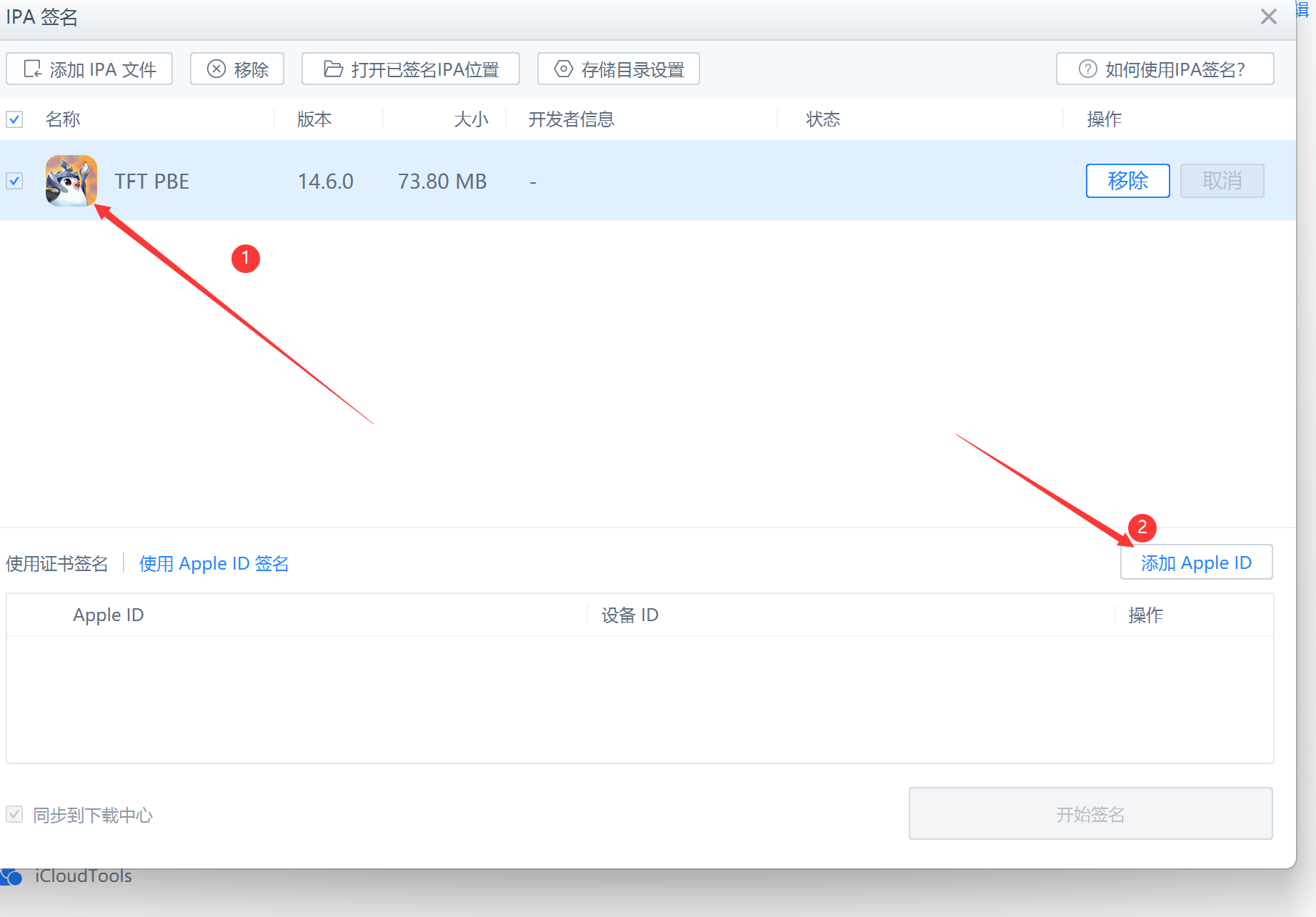Close the IPA 签名 dialog
The height and width of the screenshot is (917, 1316).
1268,16
